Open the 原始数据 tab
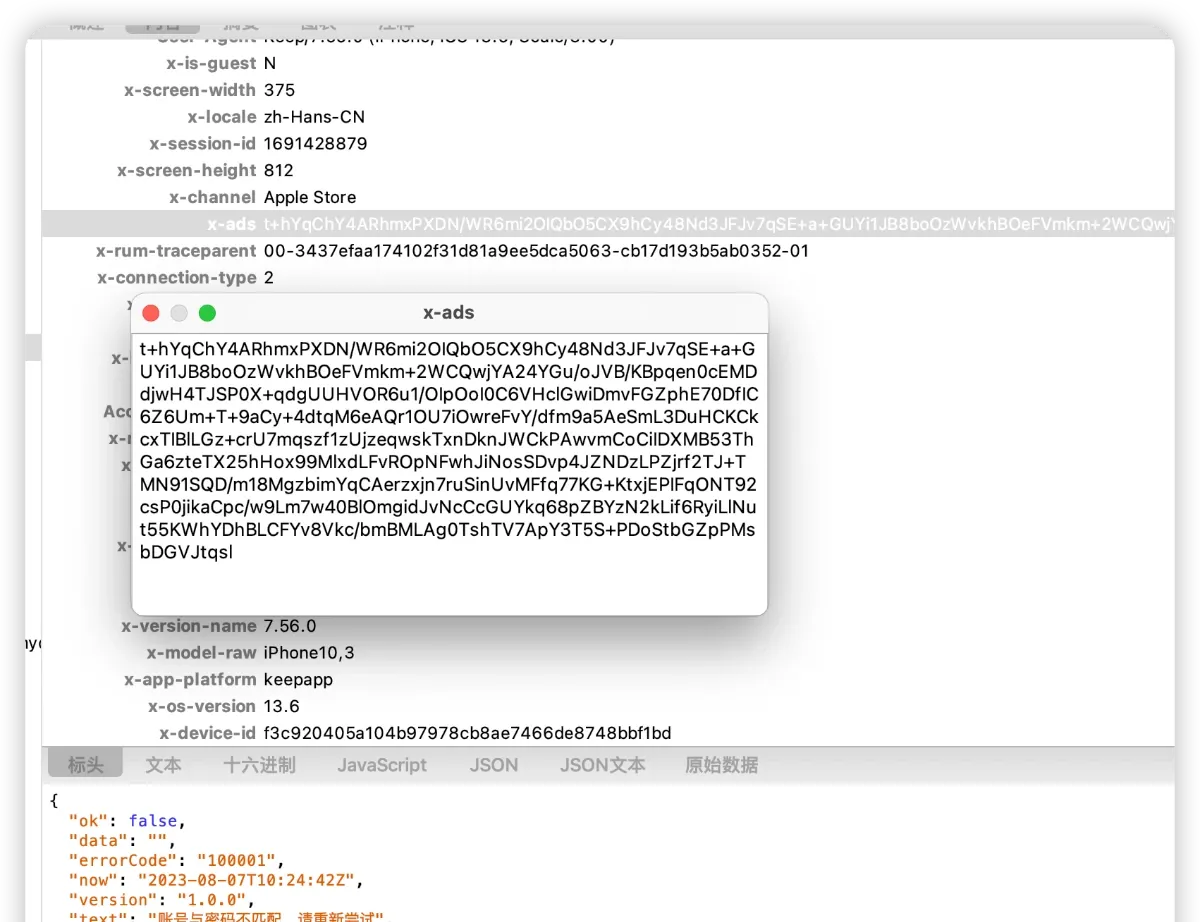 (721, 765)
